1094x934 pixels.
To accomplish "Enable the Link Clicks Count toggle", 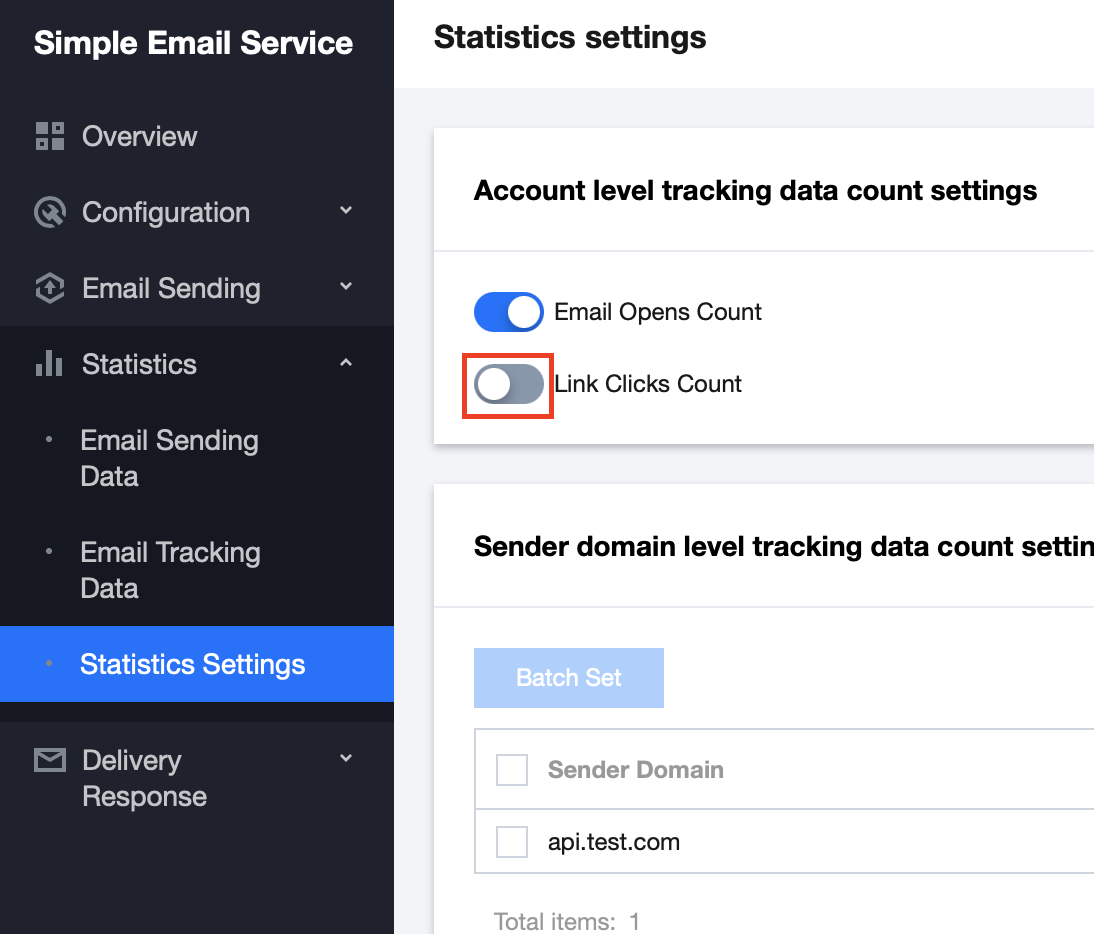I will (508, 384).
